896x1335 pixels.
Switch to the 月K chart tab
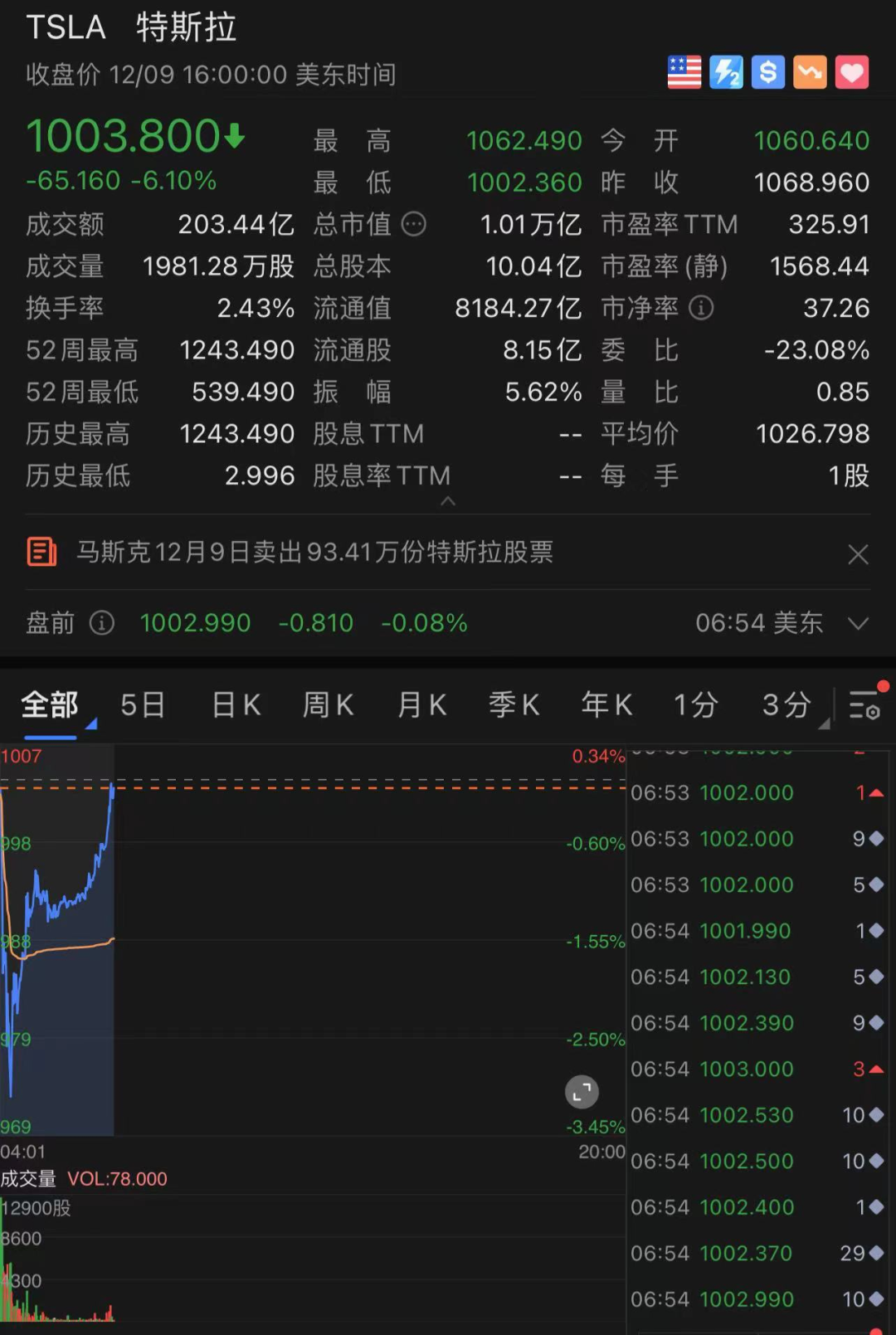(x=422, y=704)
